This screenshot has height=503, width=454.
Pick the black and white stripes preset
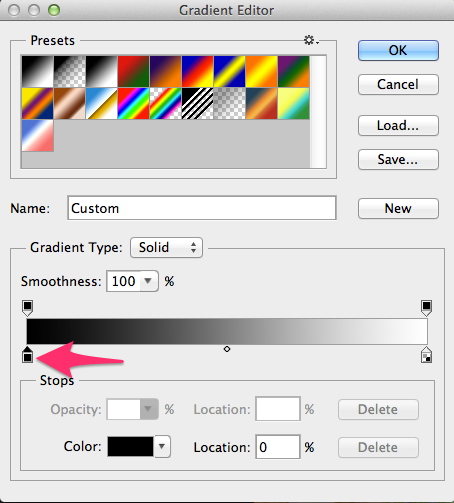tap(197, 103)
